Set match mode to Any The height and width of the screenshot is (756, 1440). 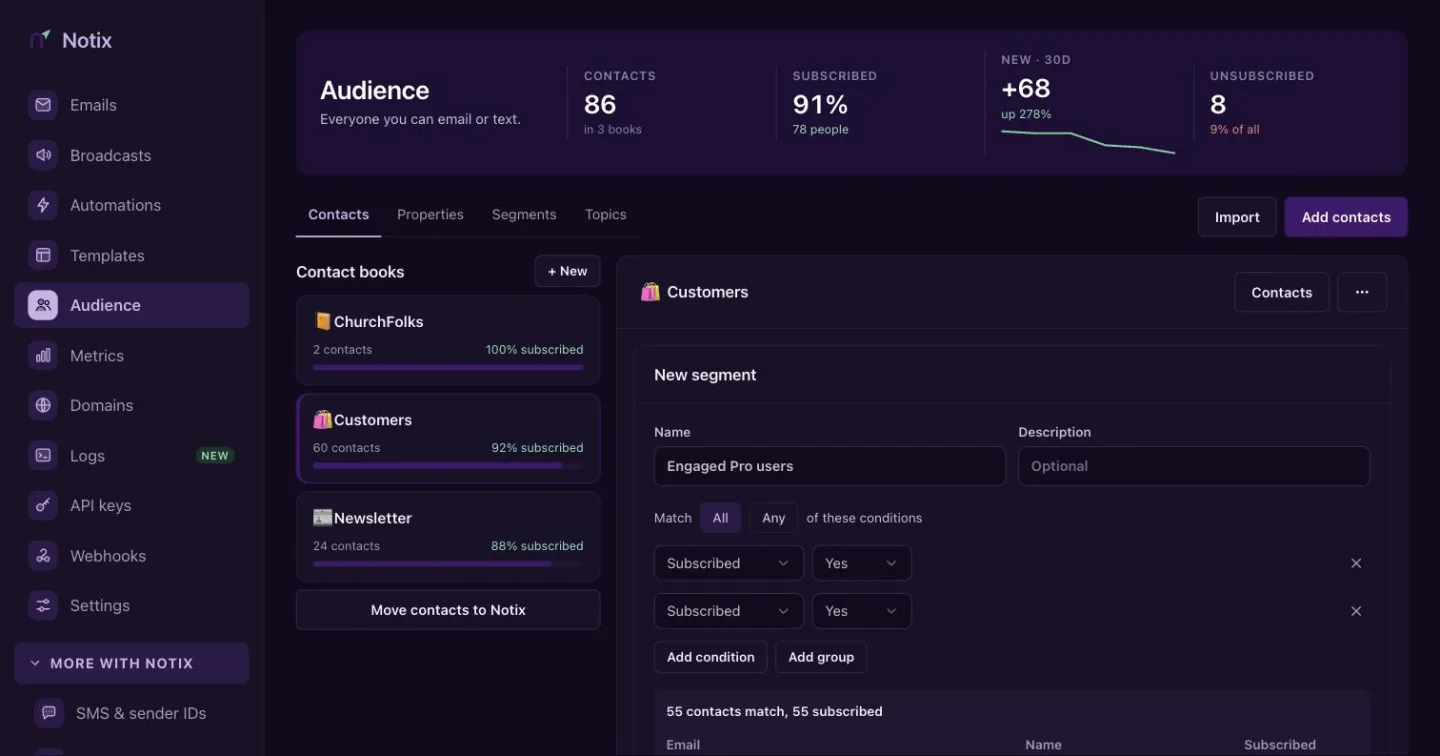click(x=774, y=518)
